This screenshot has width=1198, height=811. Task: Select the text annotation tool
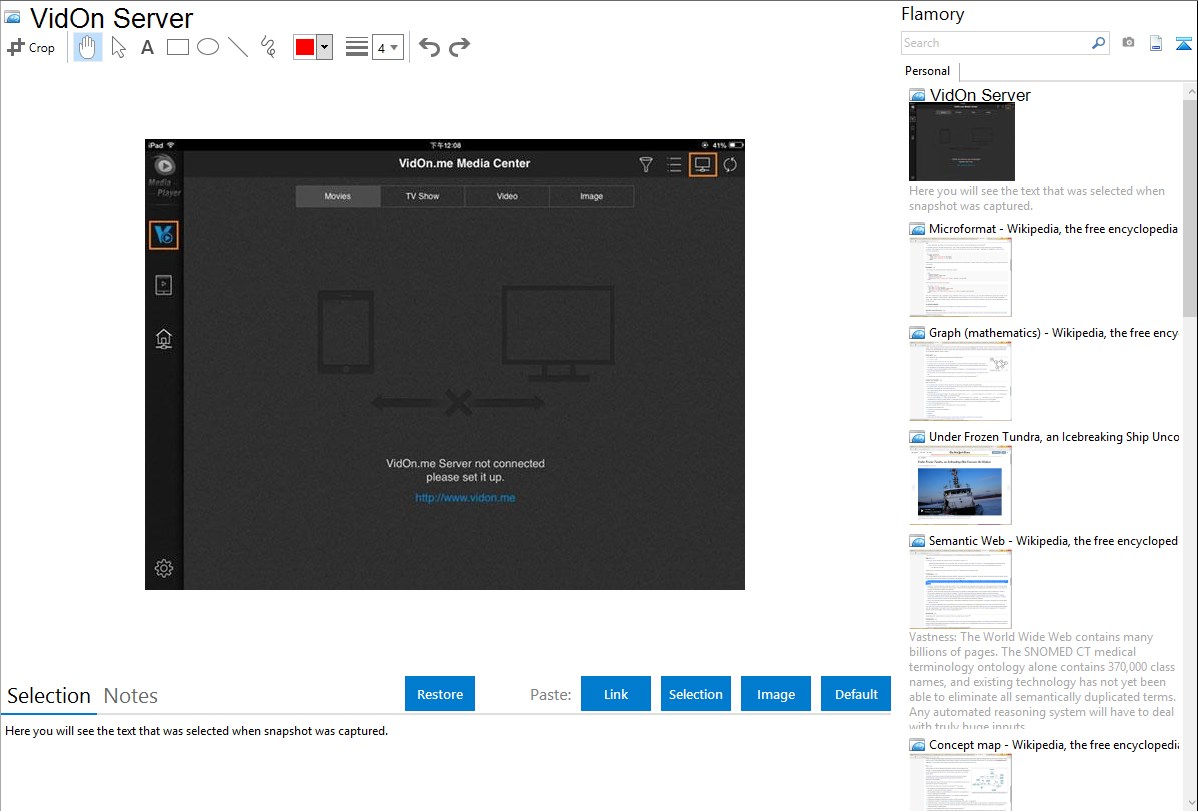pyautogui.click(x=147, y=47)
